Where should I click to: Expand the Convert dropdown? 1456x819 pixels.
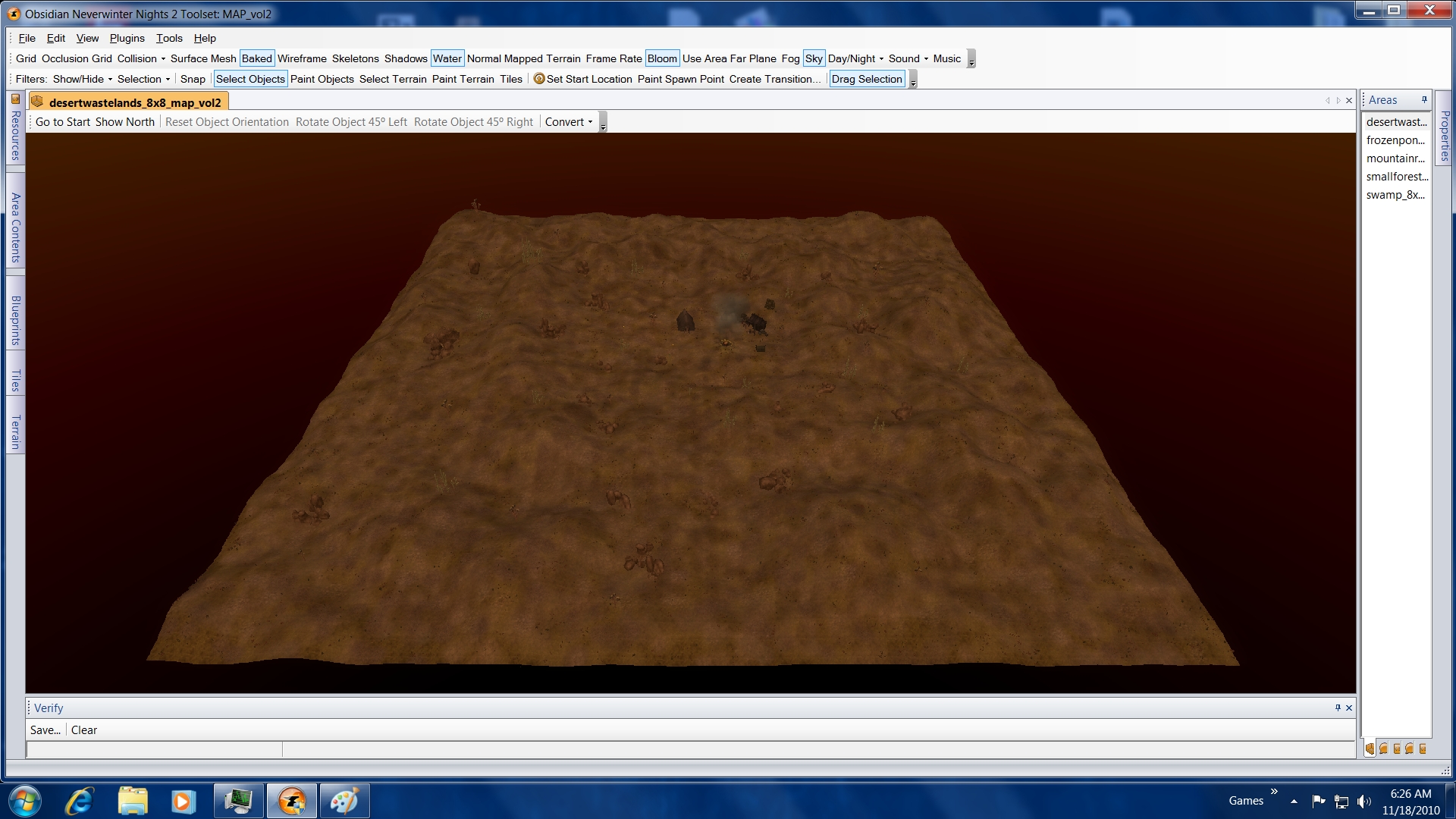tap(569, 122)
